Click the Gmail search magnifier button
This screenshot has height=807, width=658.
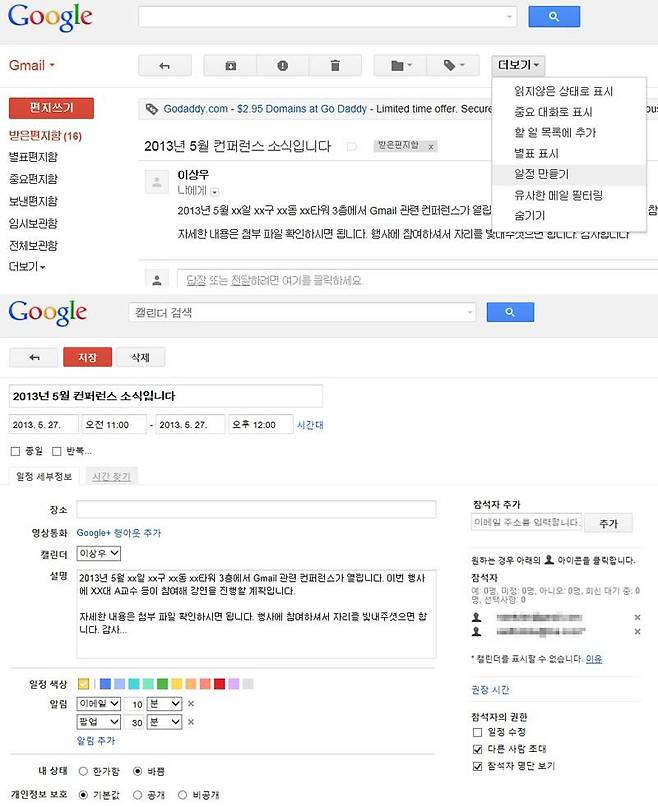tap(554, 17)
